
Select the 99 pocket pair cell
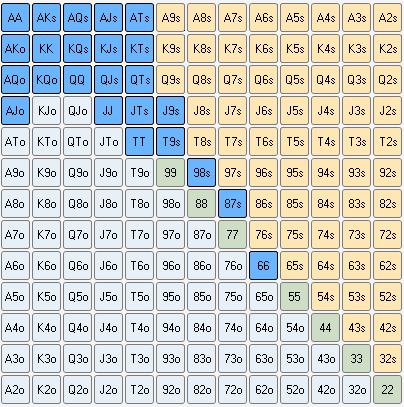click(170, 173)
